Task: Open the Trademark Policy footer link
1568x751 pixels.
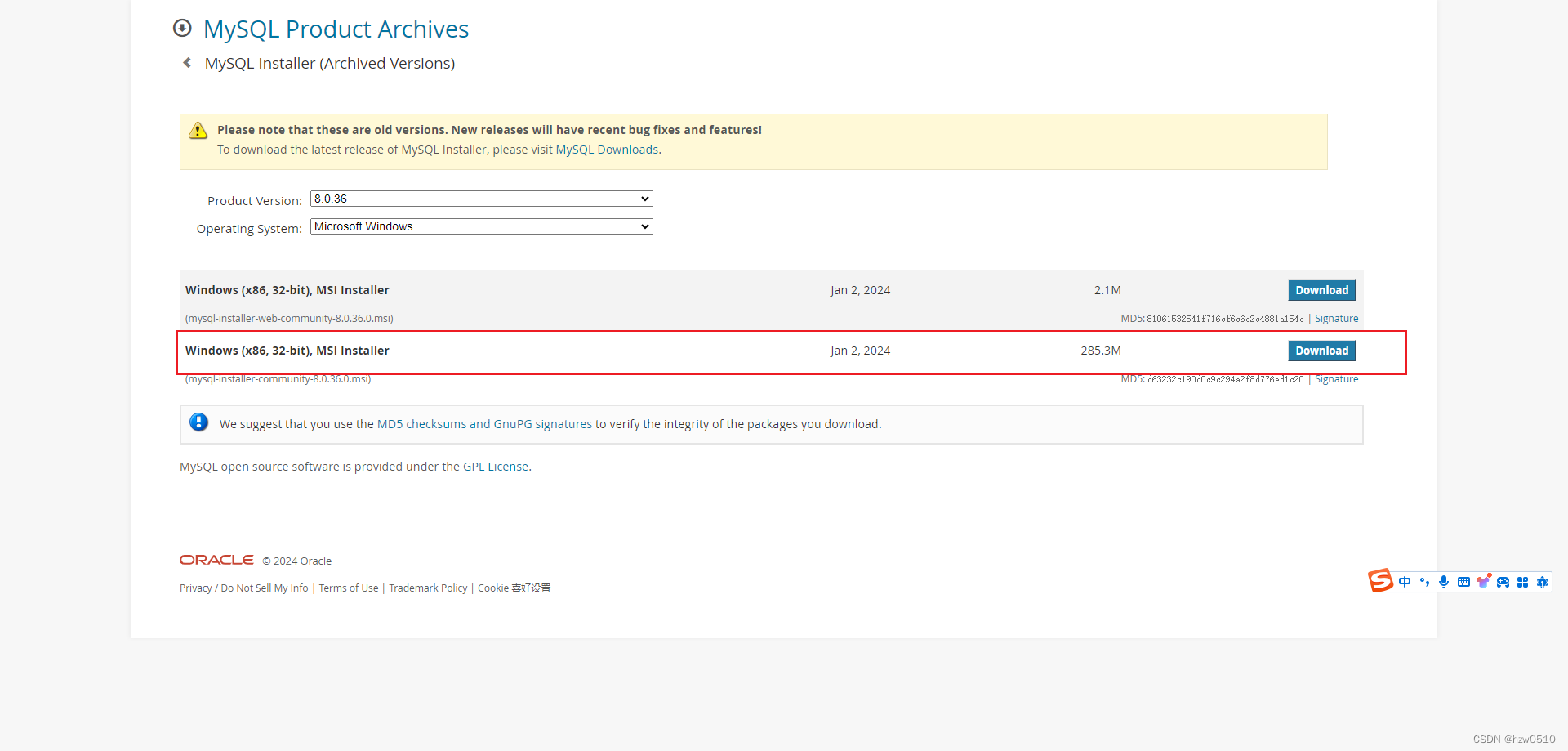Action: (428, 588)
